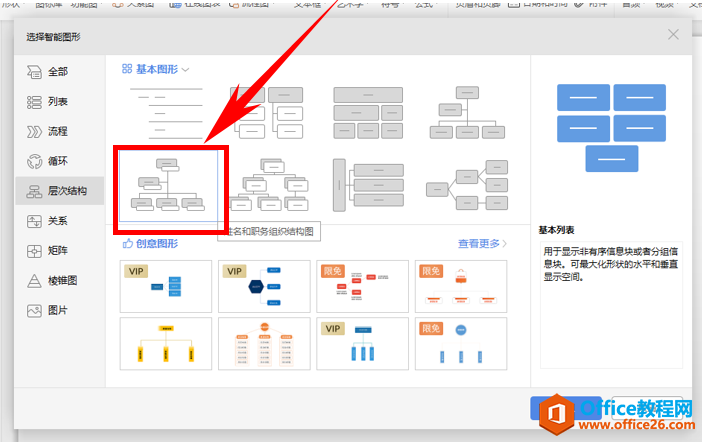Pick the horizontal hierarchy branching layout
This screenshot has height=442, width=702.
pos(467,185)
